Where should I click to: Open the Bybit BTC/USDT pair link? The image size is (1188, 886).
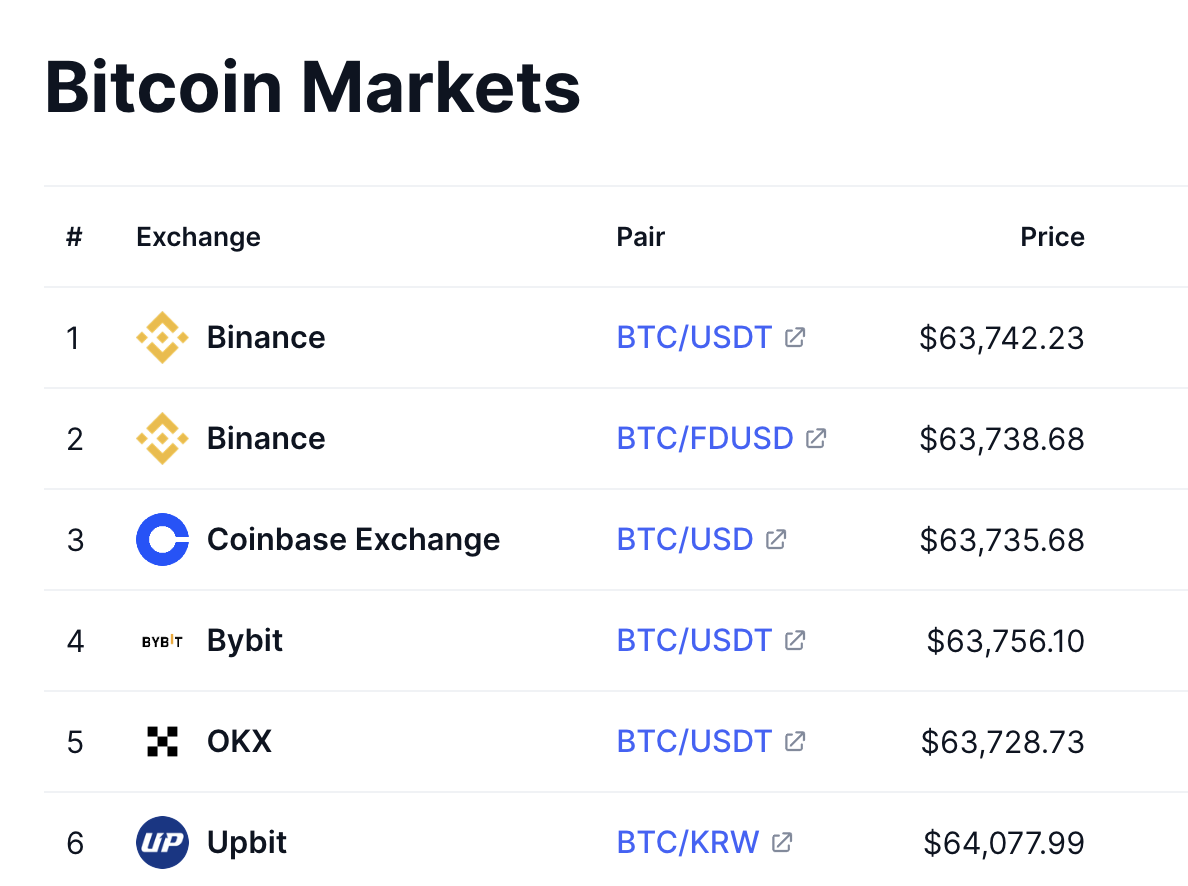[694, 641]
